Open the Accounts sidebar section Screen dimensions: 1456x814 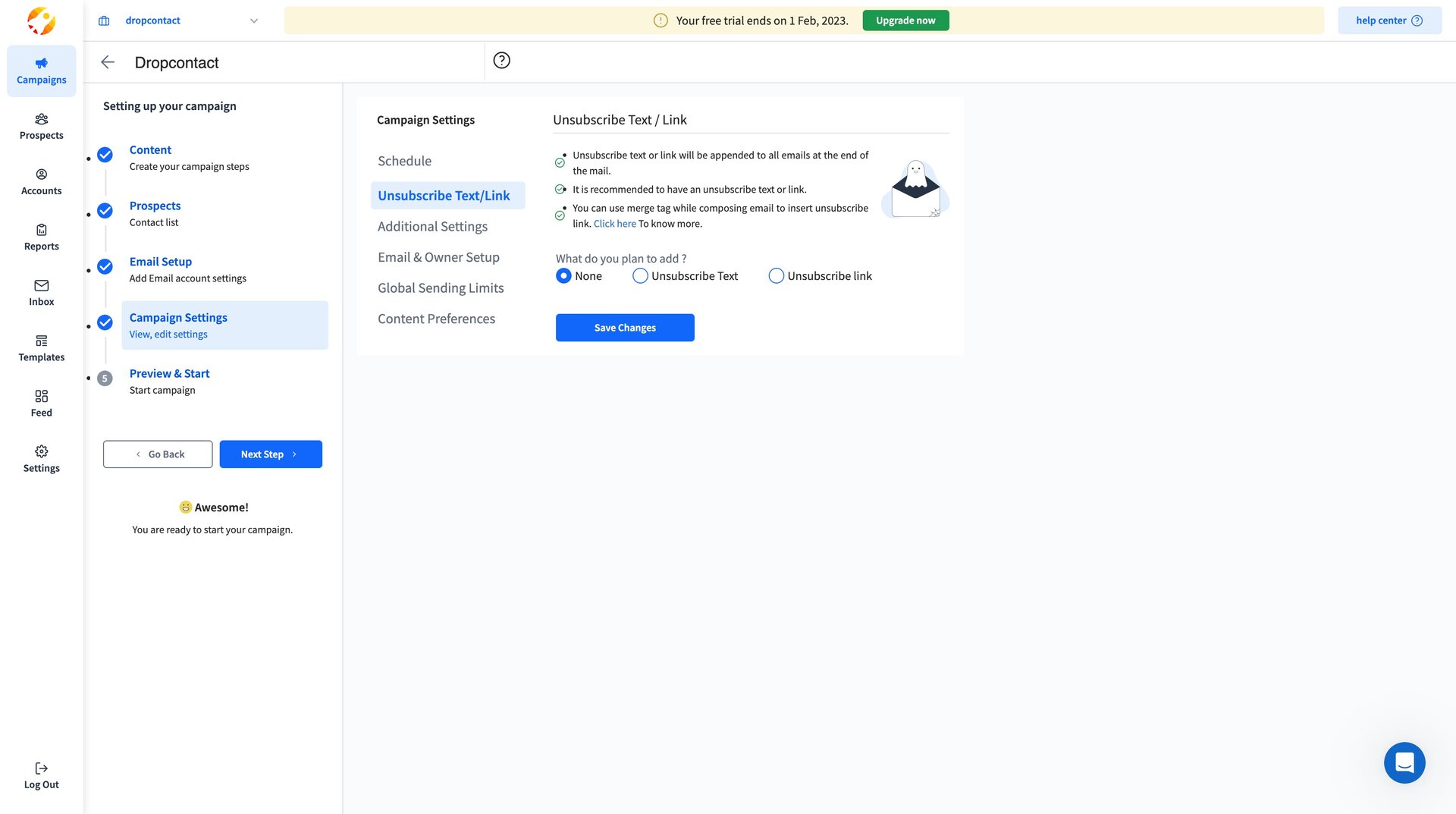tap(41, 182)
